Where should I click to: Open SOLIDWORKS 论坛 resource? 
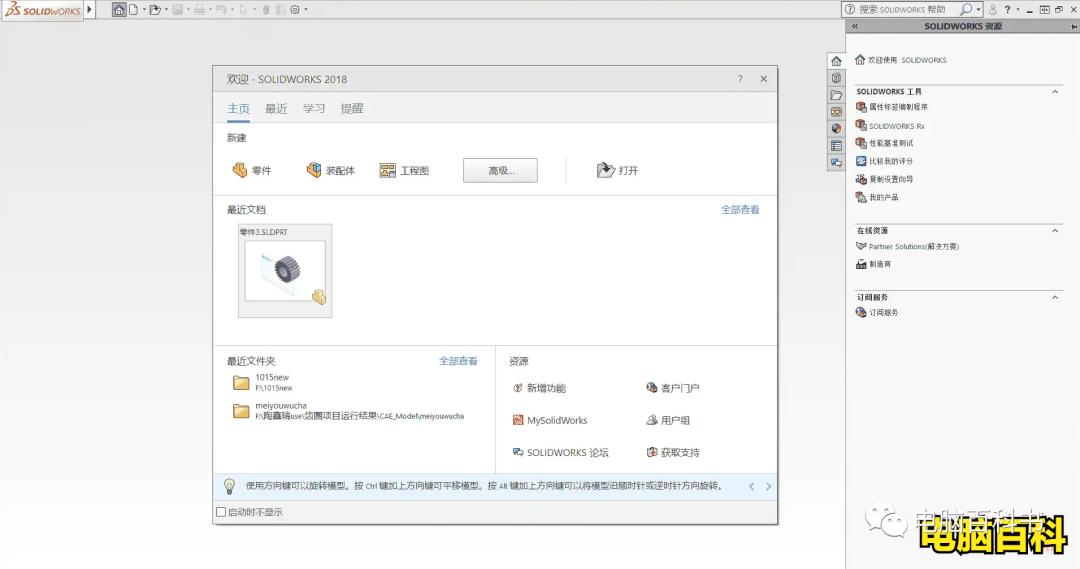561,453
